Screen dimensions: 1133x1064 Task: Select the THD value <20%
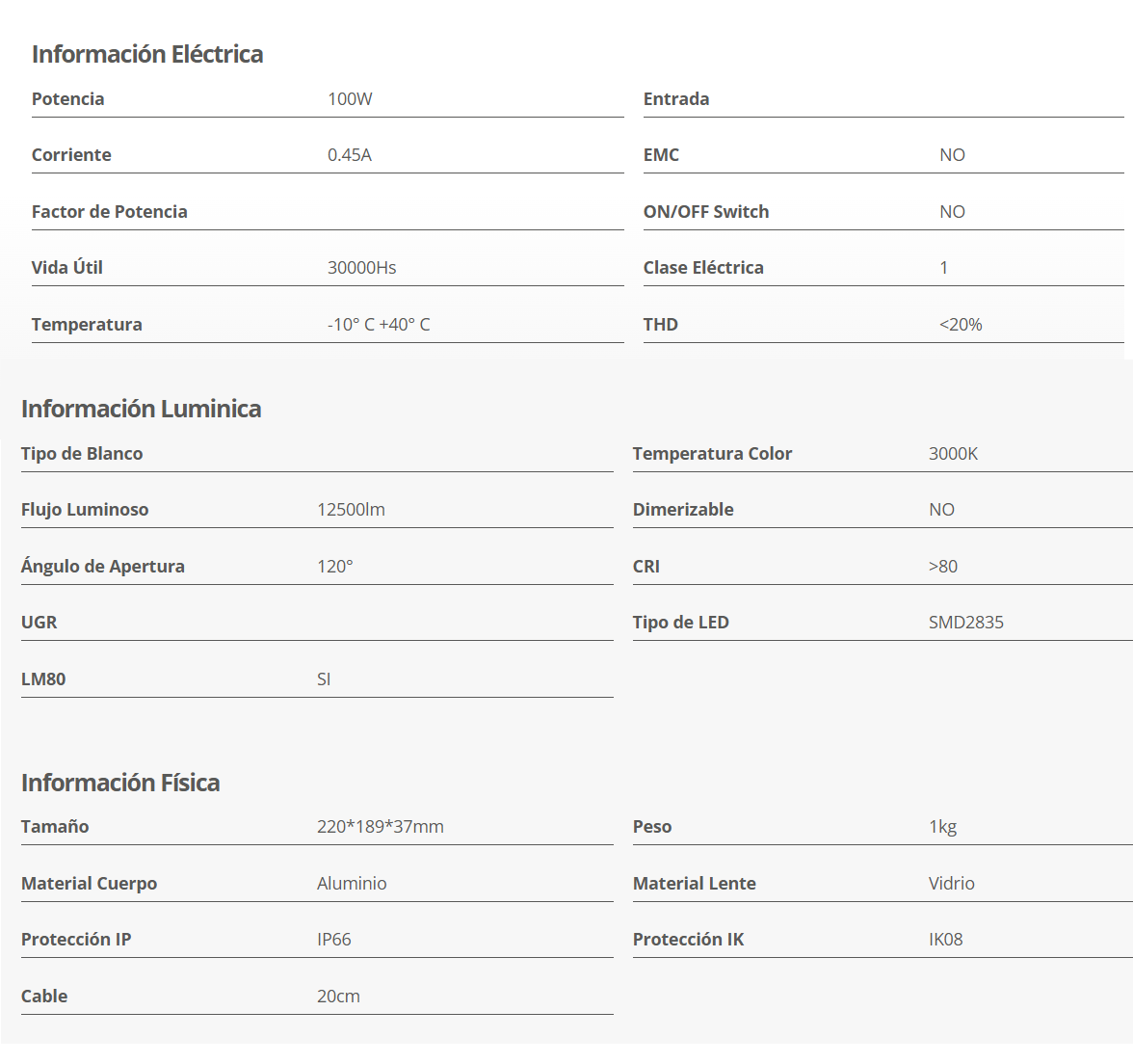(961, 325)
